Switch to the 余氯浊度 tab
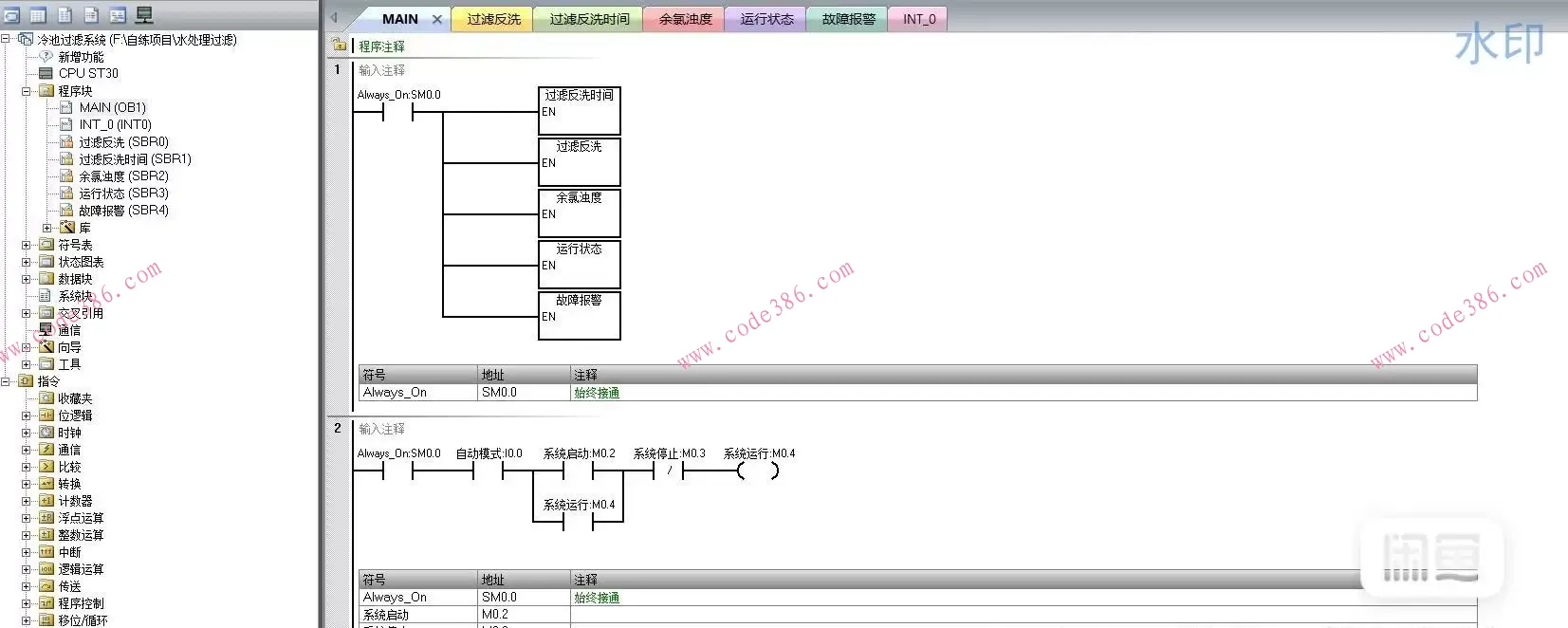This screenshot has width=1568, height=628. tap(685, 19)
